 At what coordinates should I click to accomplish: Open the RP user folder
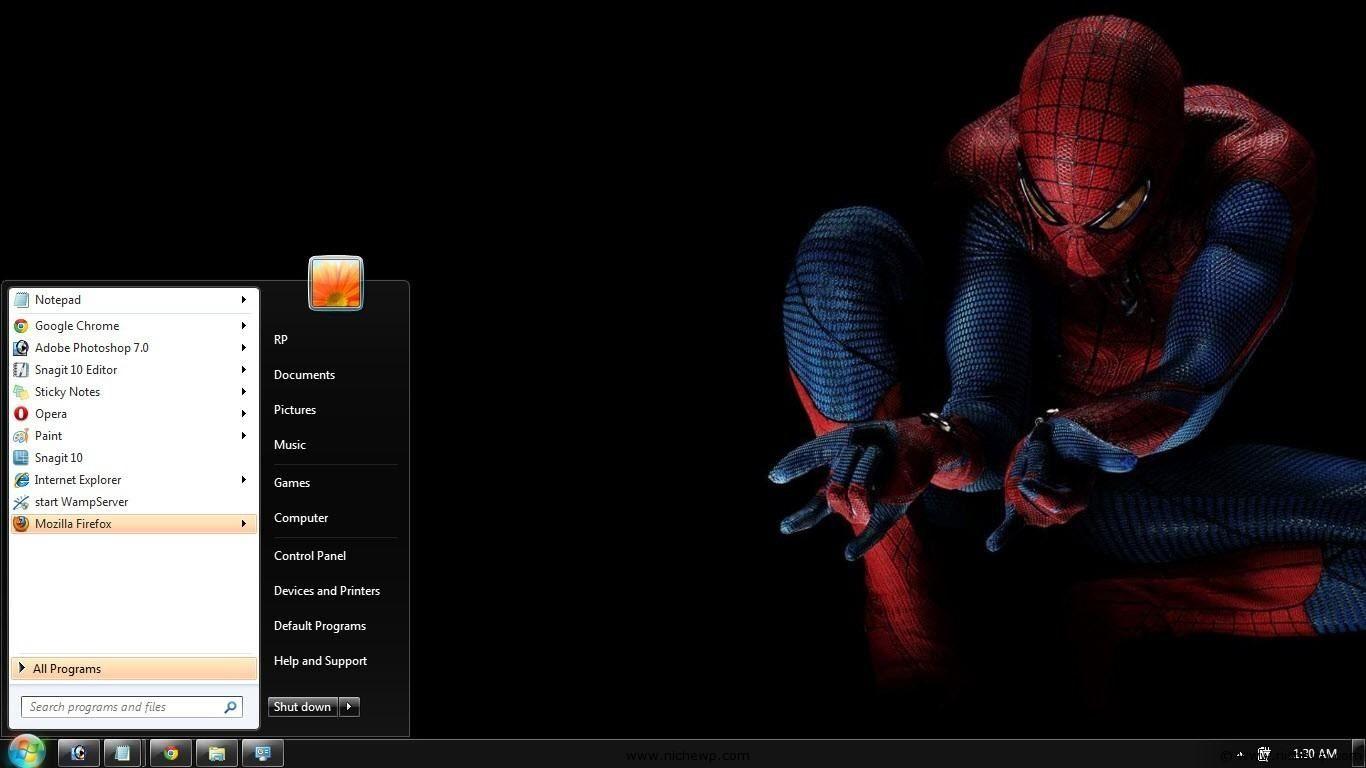(281, 340)
